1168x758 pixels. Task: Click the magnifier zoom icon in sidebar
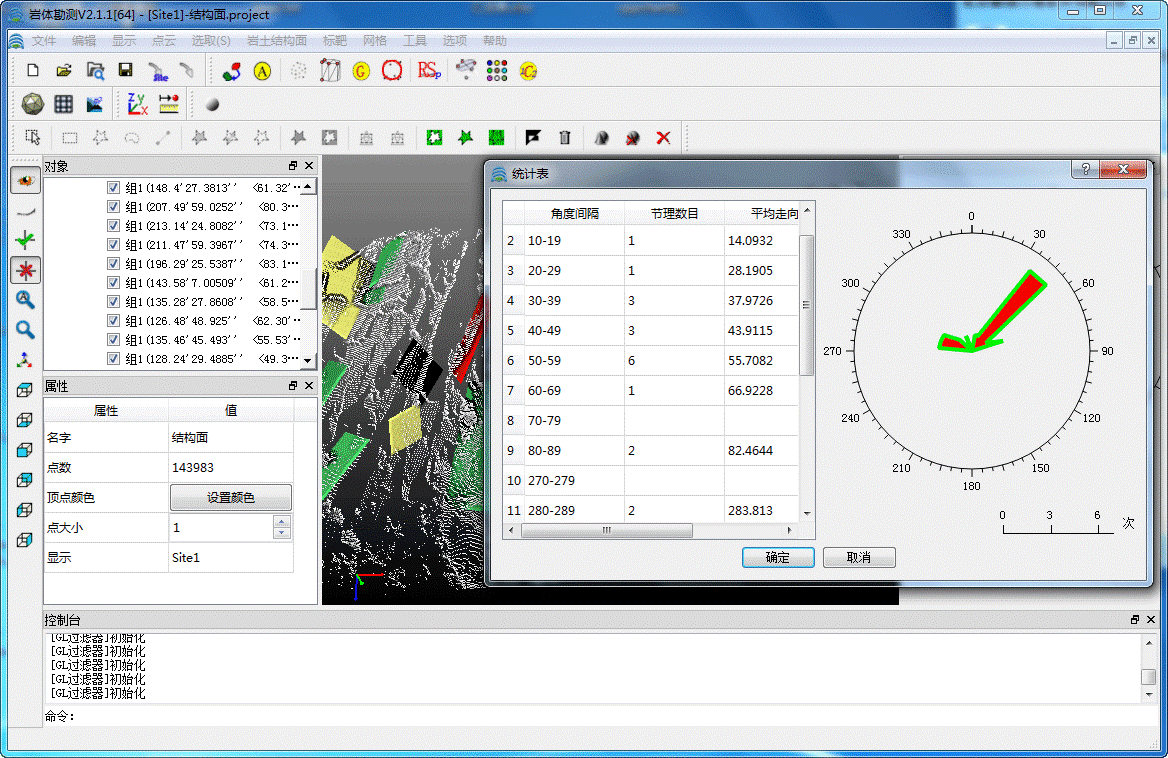point(25,329)
